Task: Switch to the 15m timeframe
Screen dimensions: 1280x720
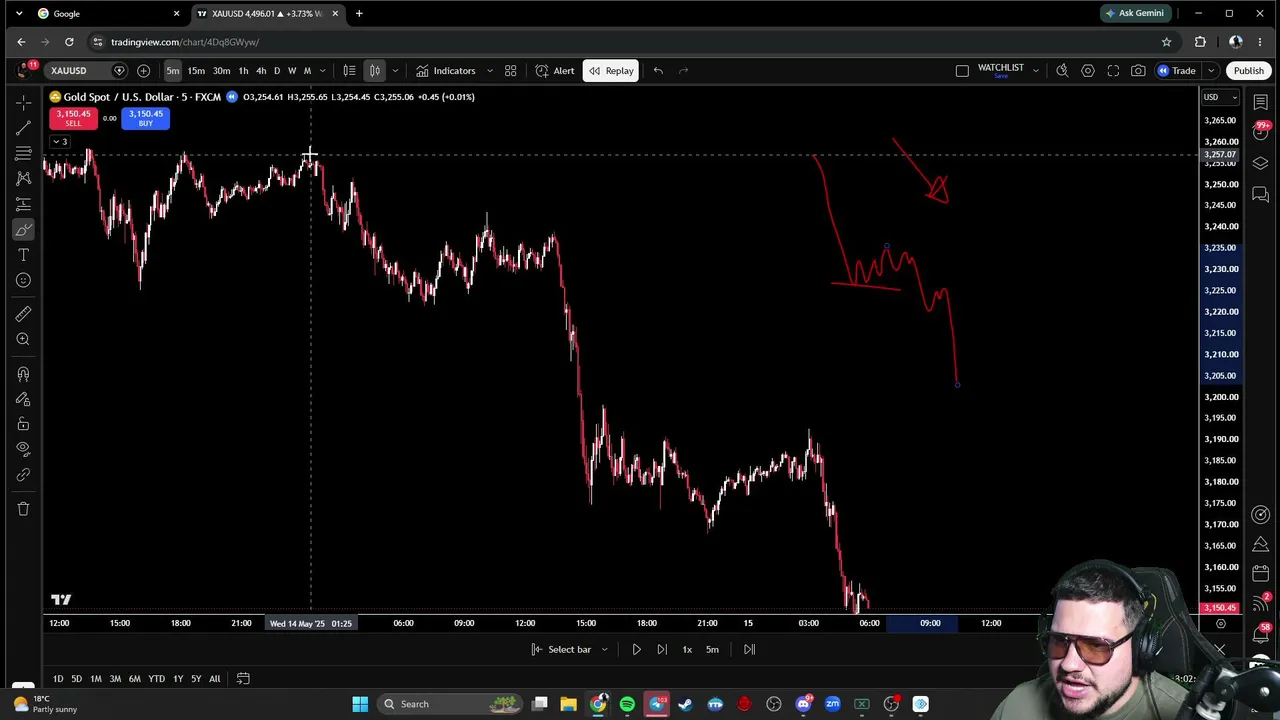Action: point(196,71)
